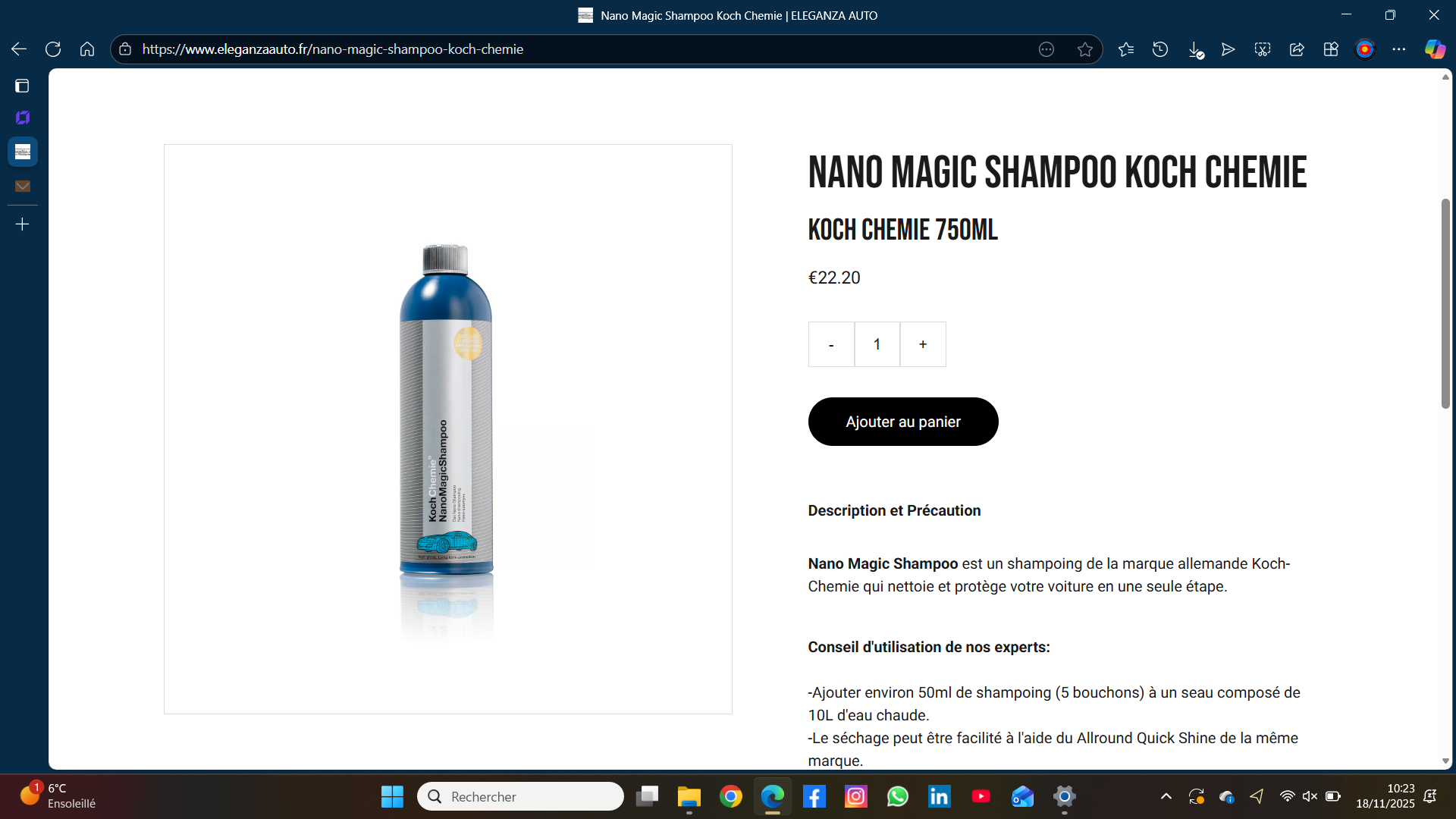Open the Favorites list icon

click(1126, 49)
